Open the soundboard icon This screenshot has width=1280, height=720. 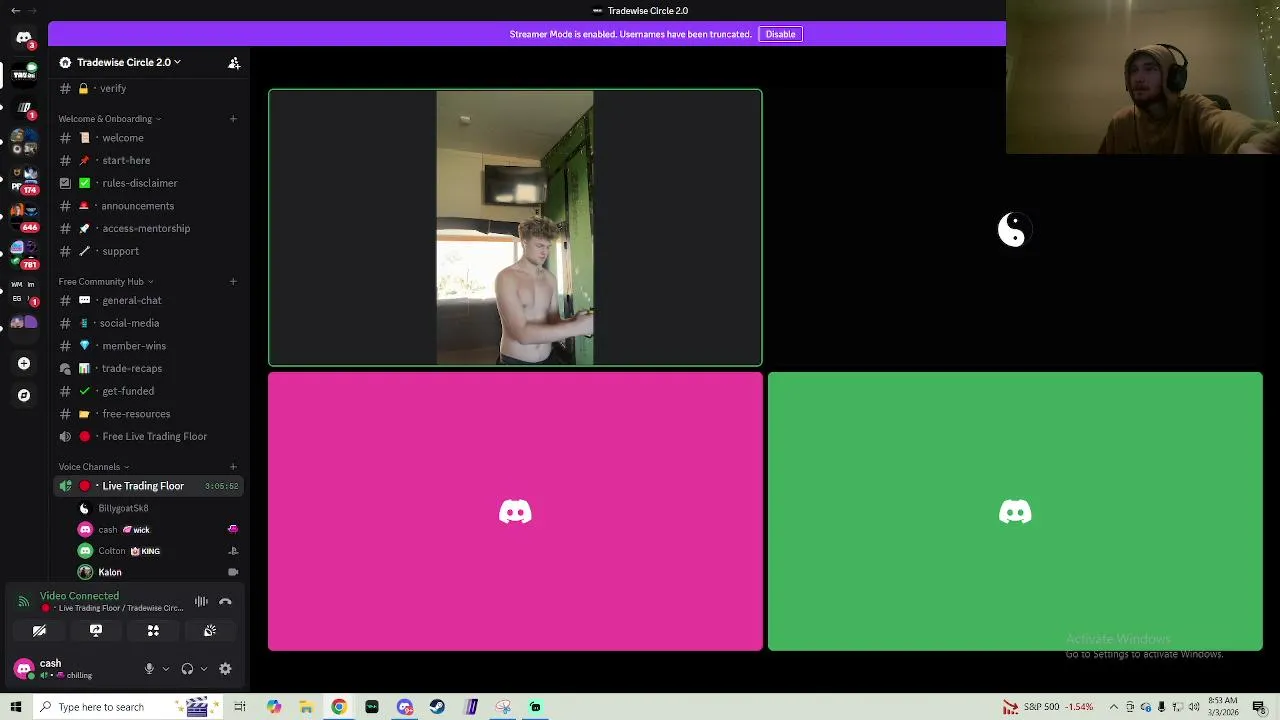pyautogui.click(x=210, y=631)
